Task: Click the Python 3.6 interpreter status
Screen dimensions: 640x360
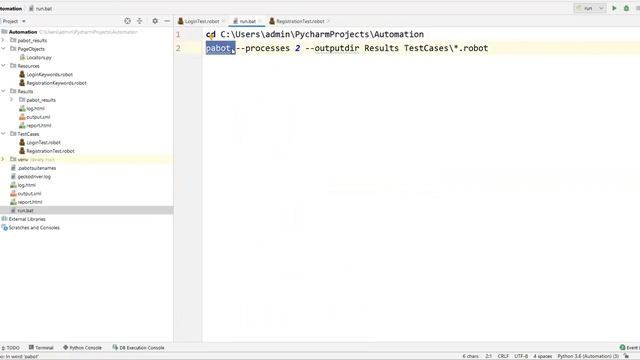Action: click(588, 356)
